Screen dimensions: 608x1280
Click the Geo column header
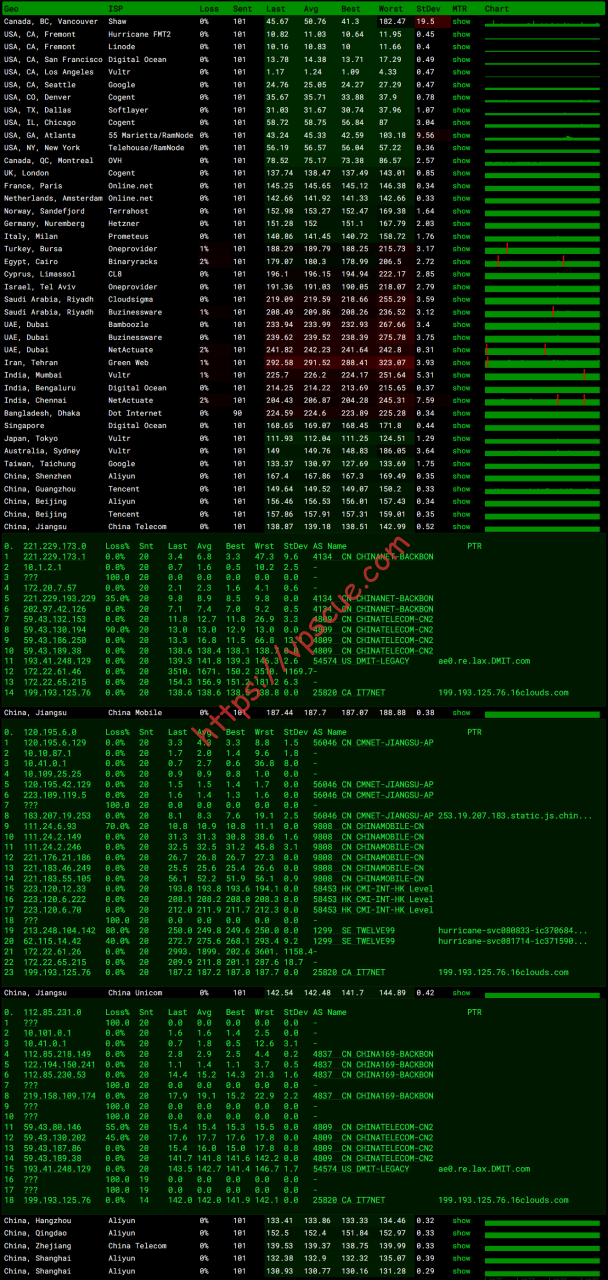(x=10, y=8)
